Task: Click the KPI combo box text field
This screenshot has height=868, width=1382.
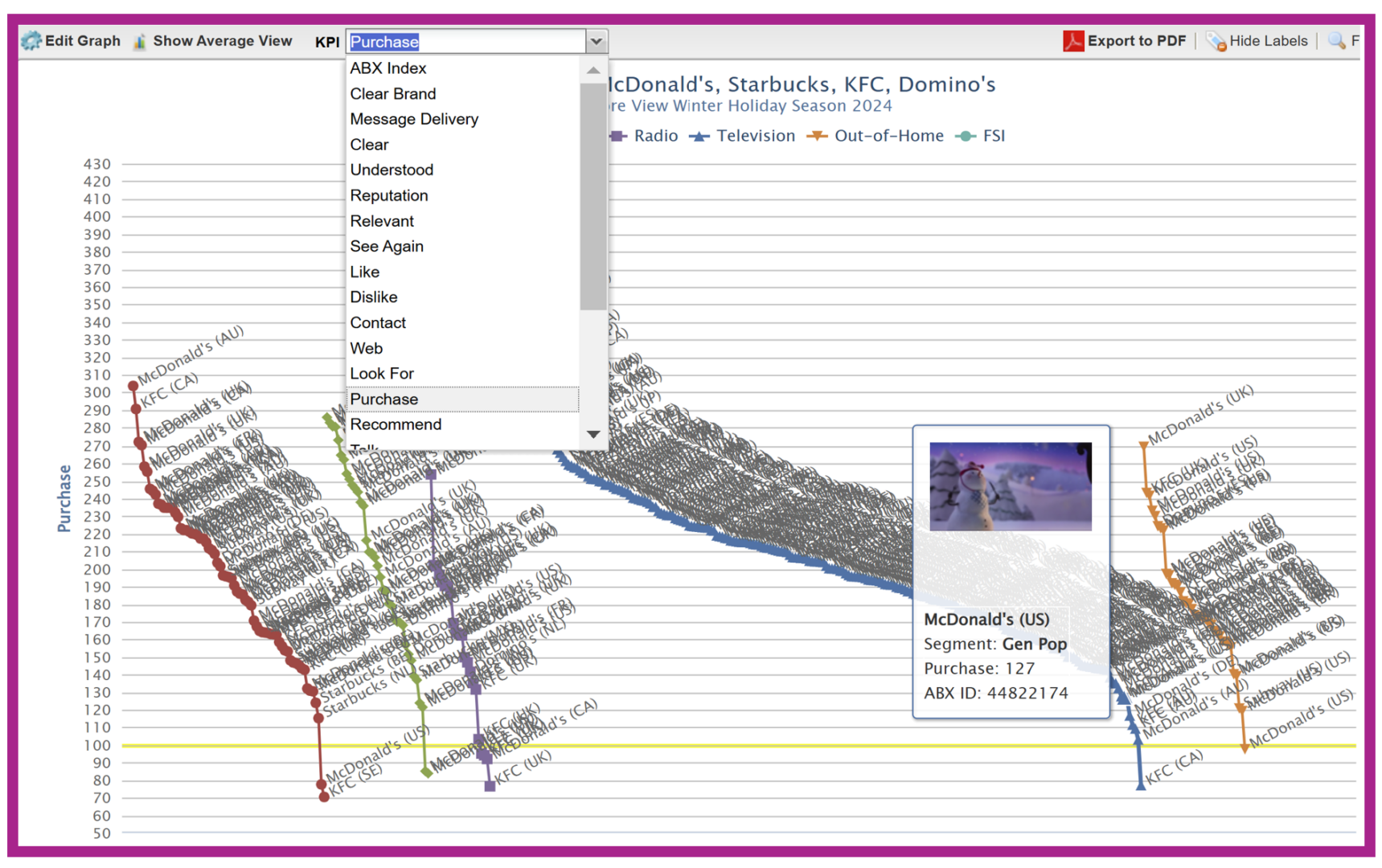Action: 466,42
